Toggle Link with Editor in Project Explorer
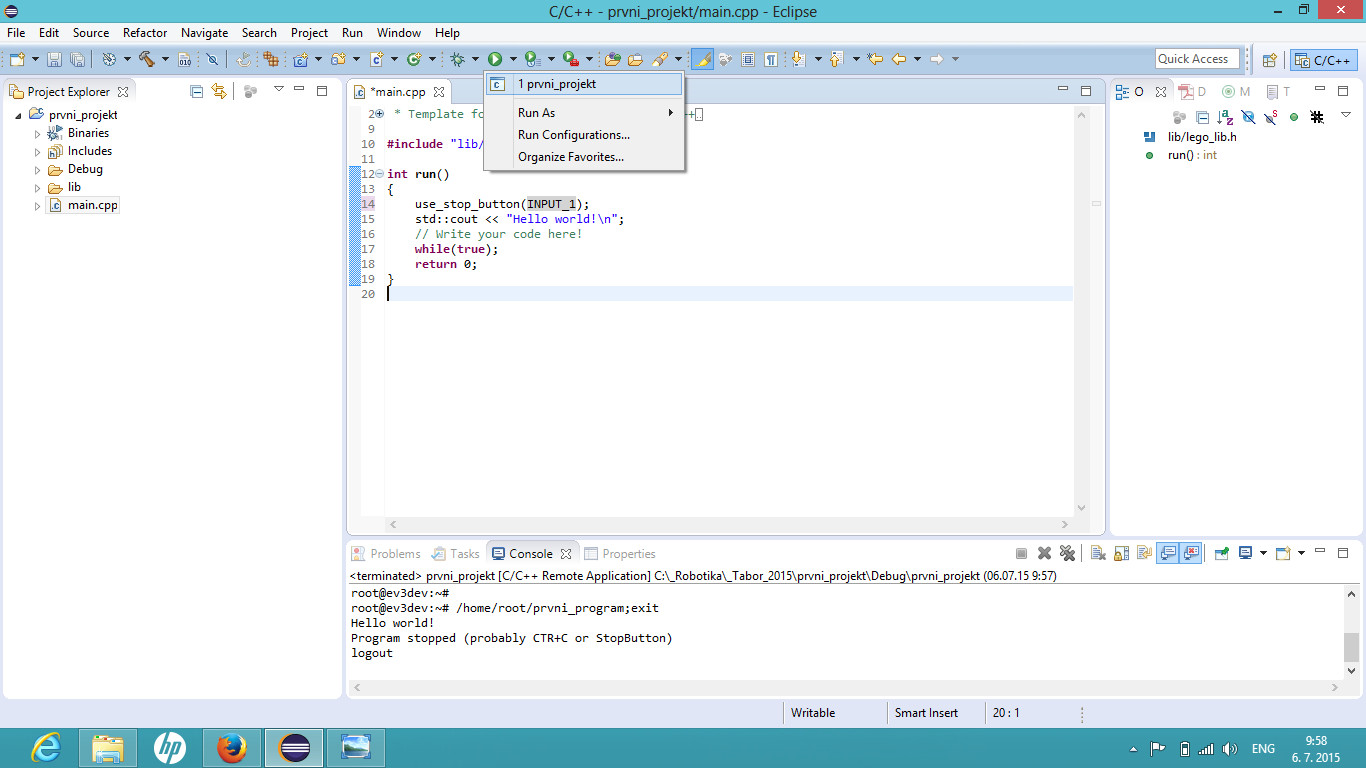Image resolution: width=1366 pixels, height=768 pixels. 219,91
